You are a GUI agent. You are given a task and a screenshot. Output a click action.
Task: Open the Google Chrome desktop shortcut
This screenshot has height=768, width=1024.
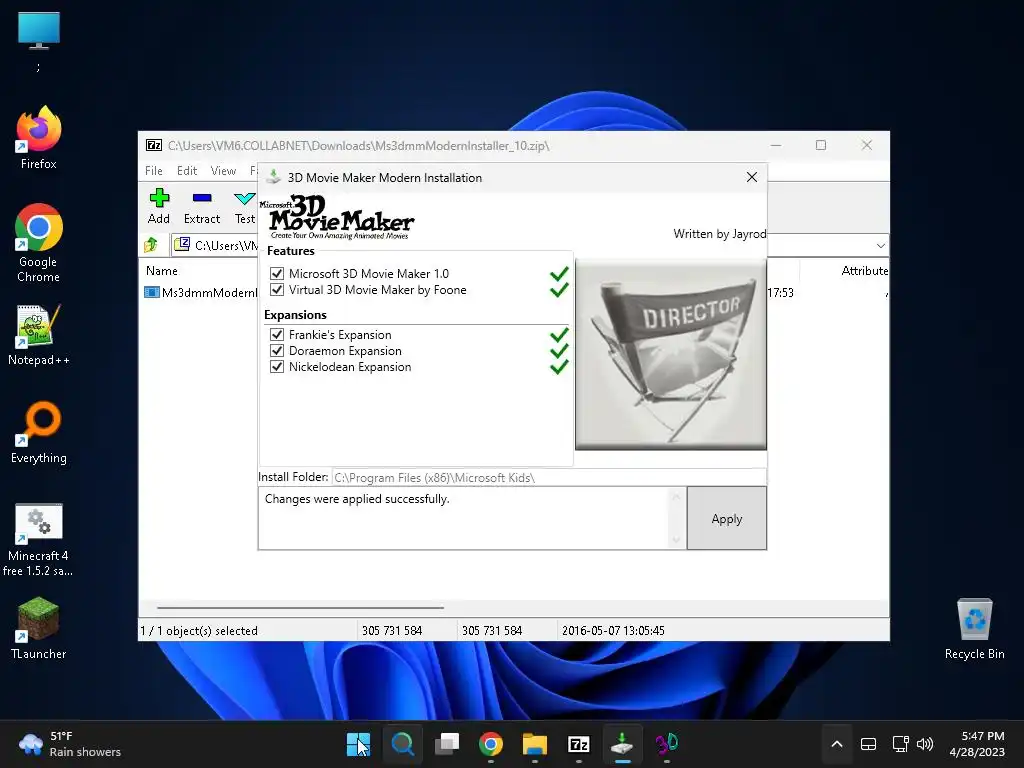coord(39,242)
